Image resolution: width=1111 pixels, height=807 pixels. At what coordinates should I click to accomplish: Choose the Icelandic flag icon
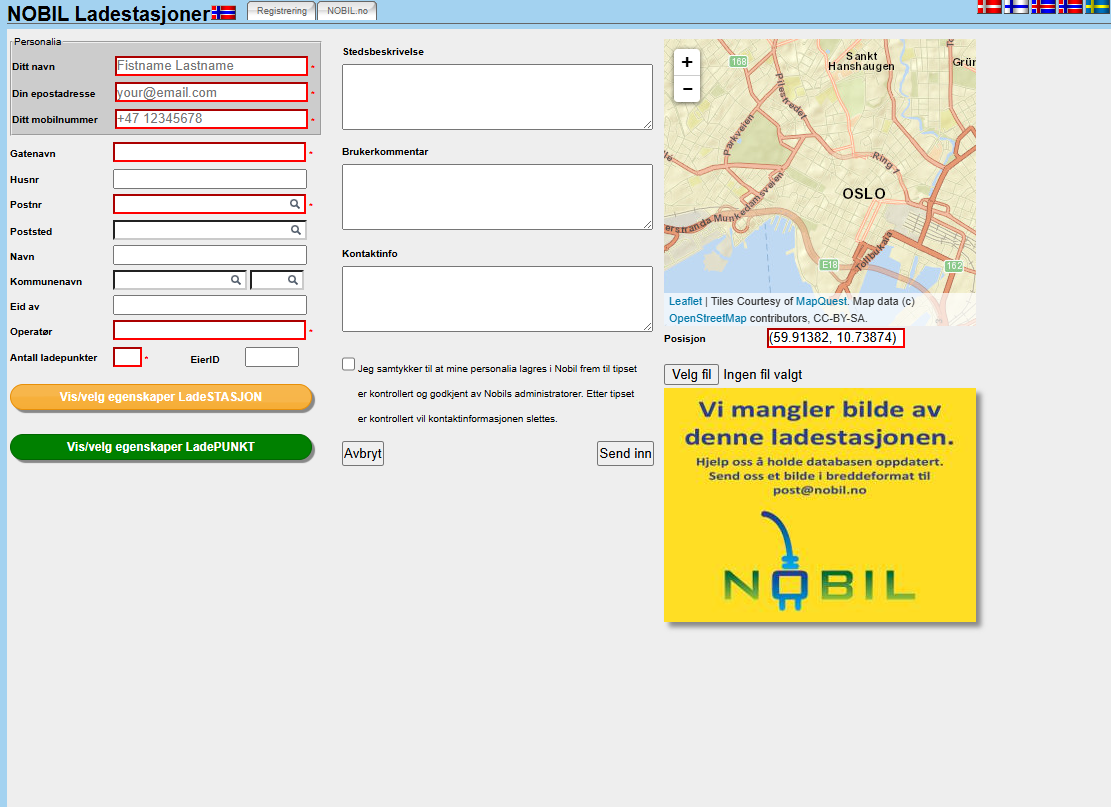[x=1043, y=6]
